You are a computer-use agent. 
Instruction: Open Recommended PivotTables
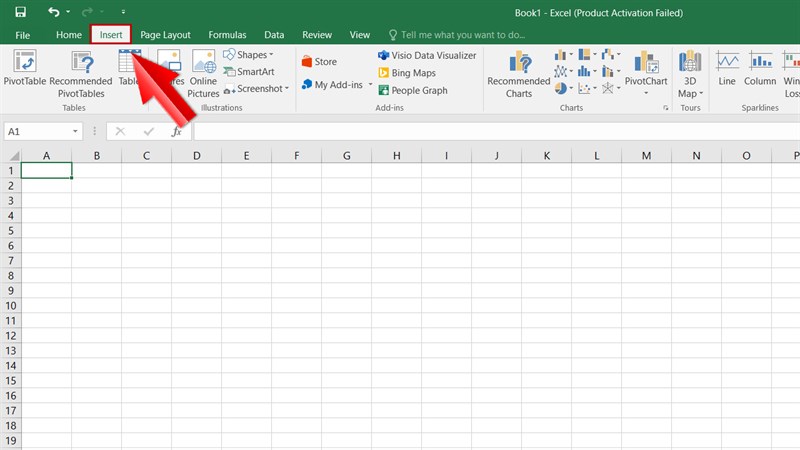tap(81, 74)
